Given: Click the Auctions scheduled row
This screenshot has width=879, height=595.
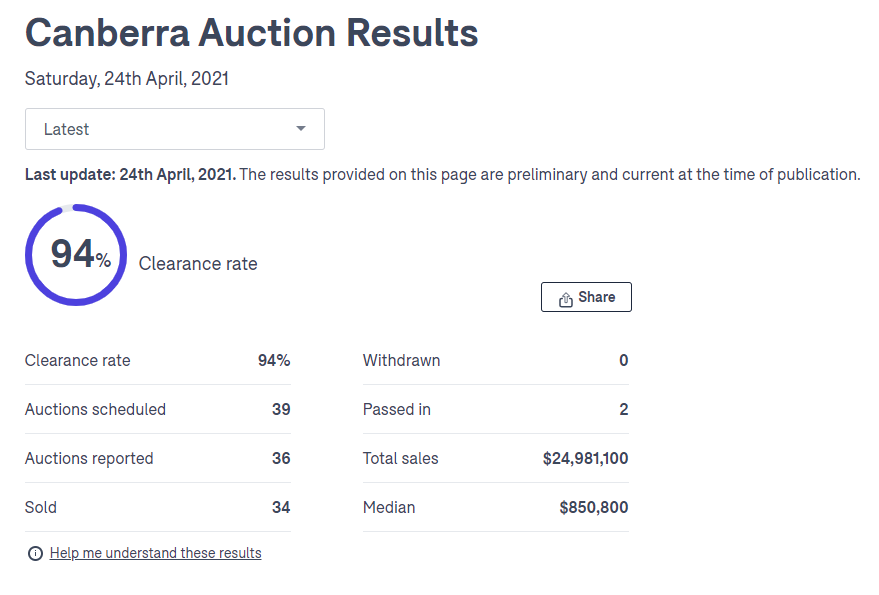Looking at the screenshot, I should (158, 409).
